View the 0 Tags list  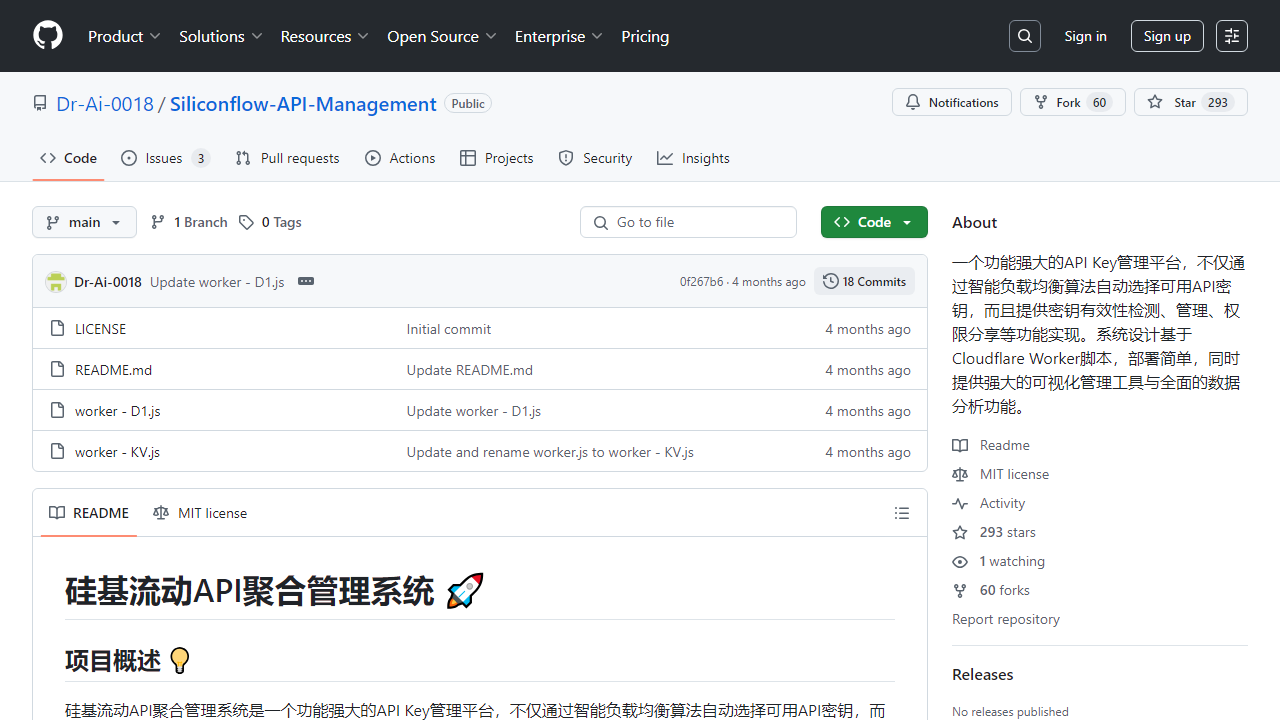tap(270, 222)
